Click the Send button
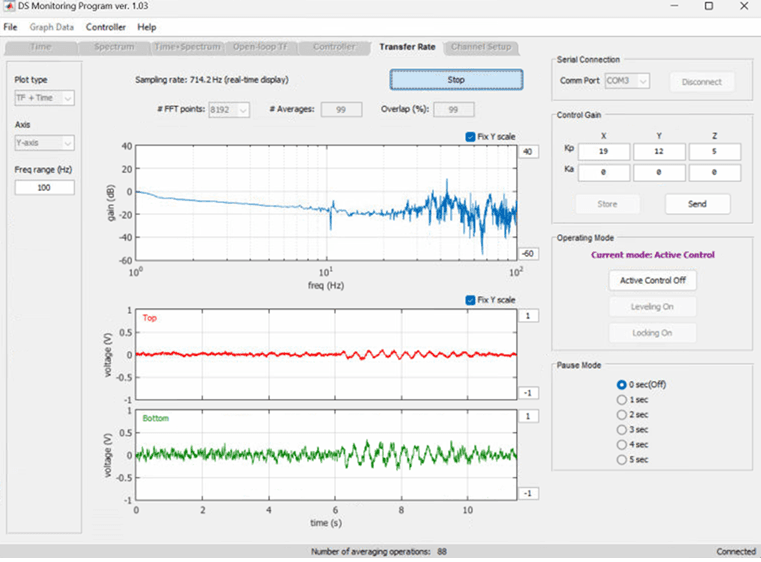 (697, 204)
